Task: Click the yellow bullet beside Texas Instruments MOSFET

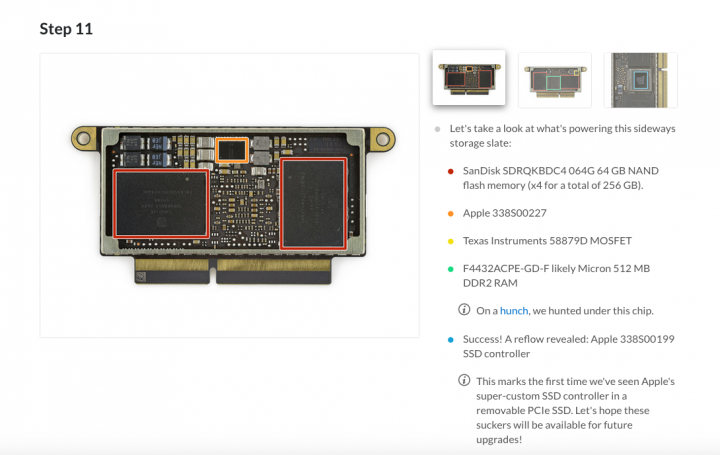Action: click(450, 242)
